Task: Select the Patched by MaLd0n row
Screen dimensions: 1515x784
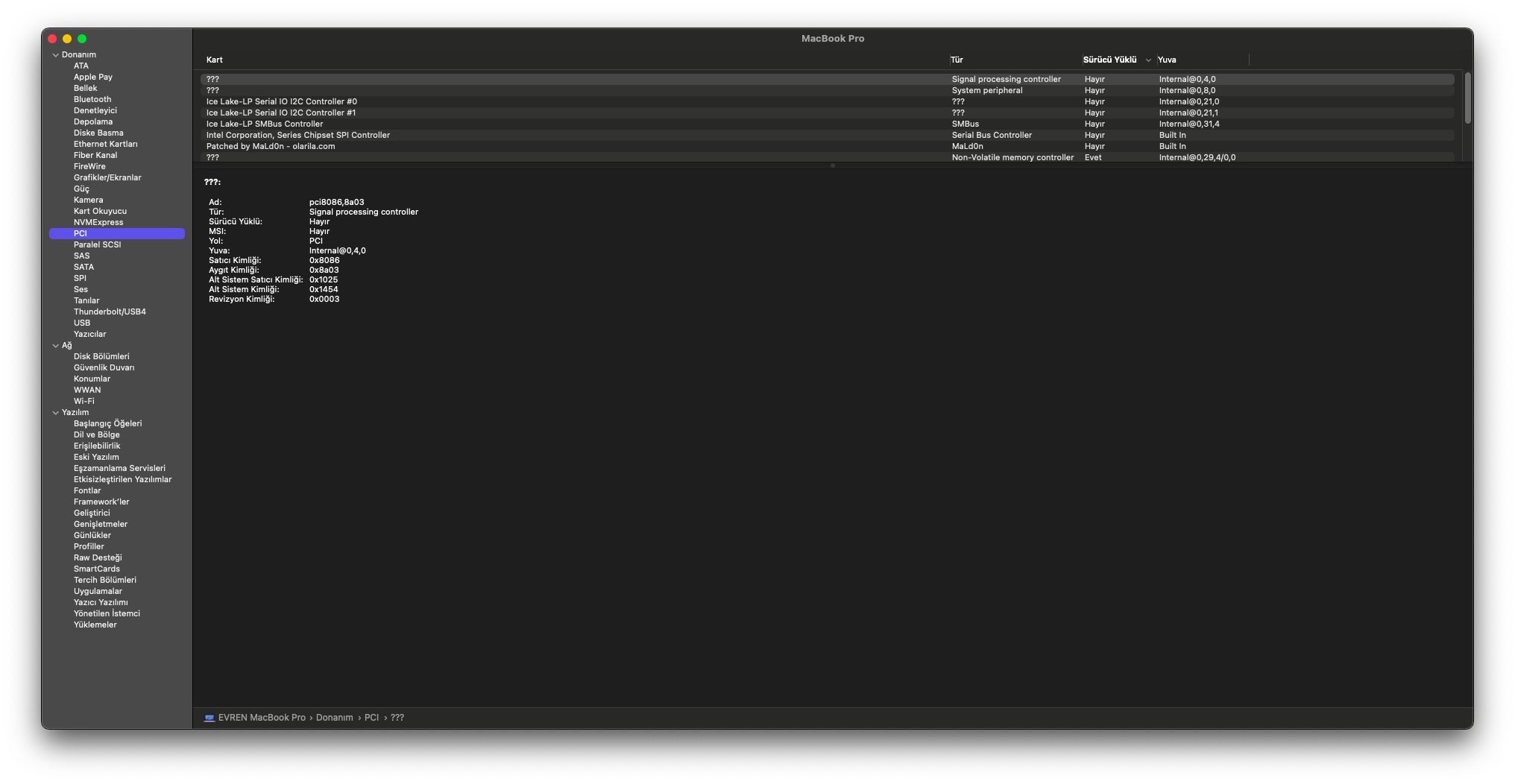Action: click(271, 146)
